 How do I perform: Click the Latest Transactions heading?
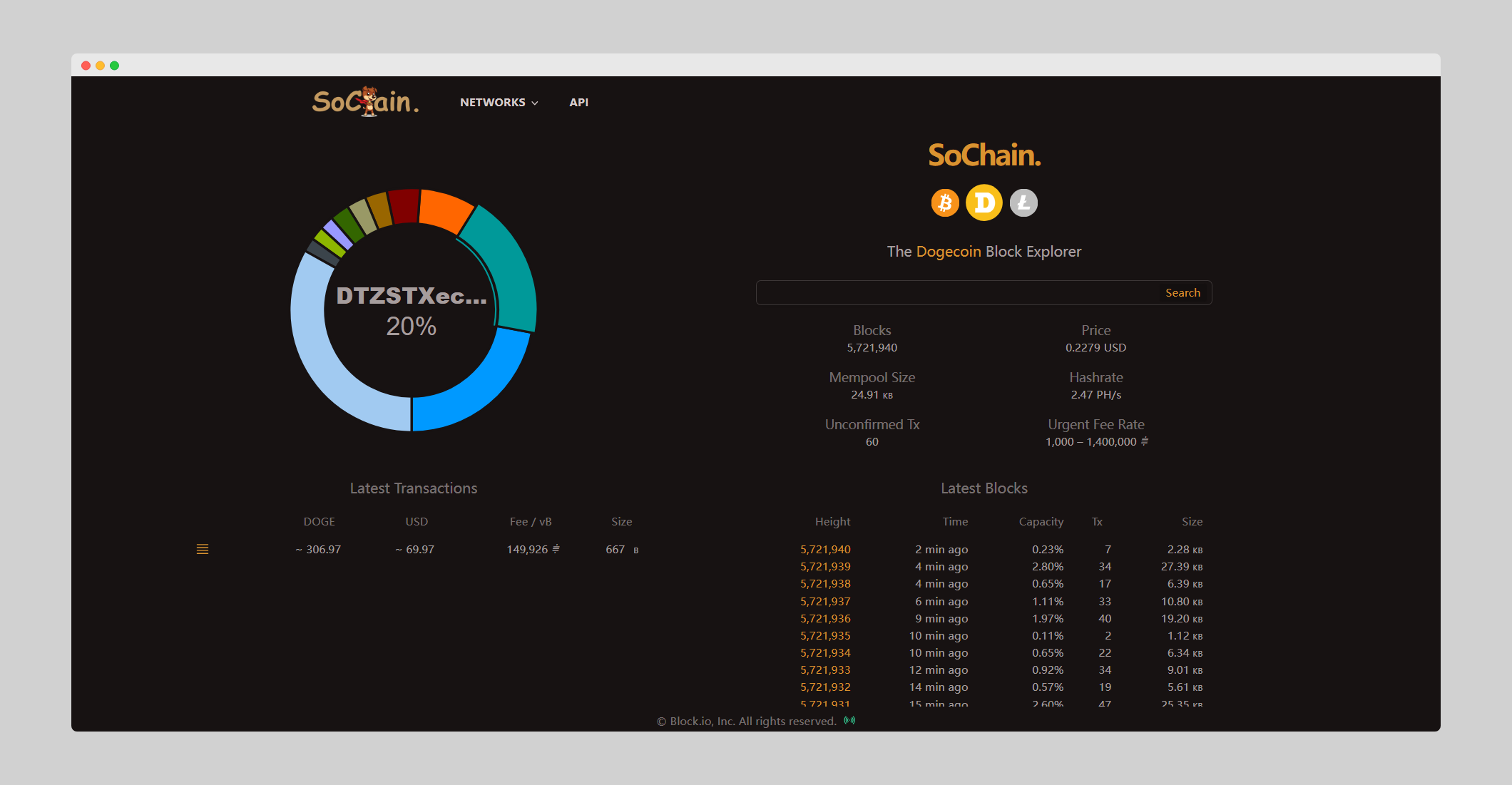coord(414,488)
